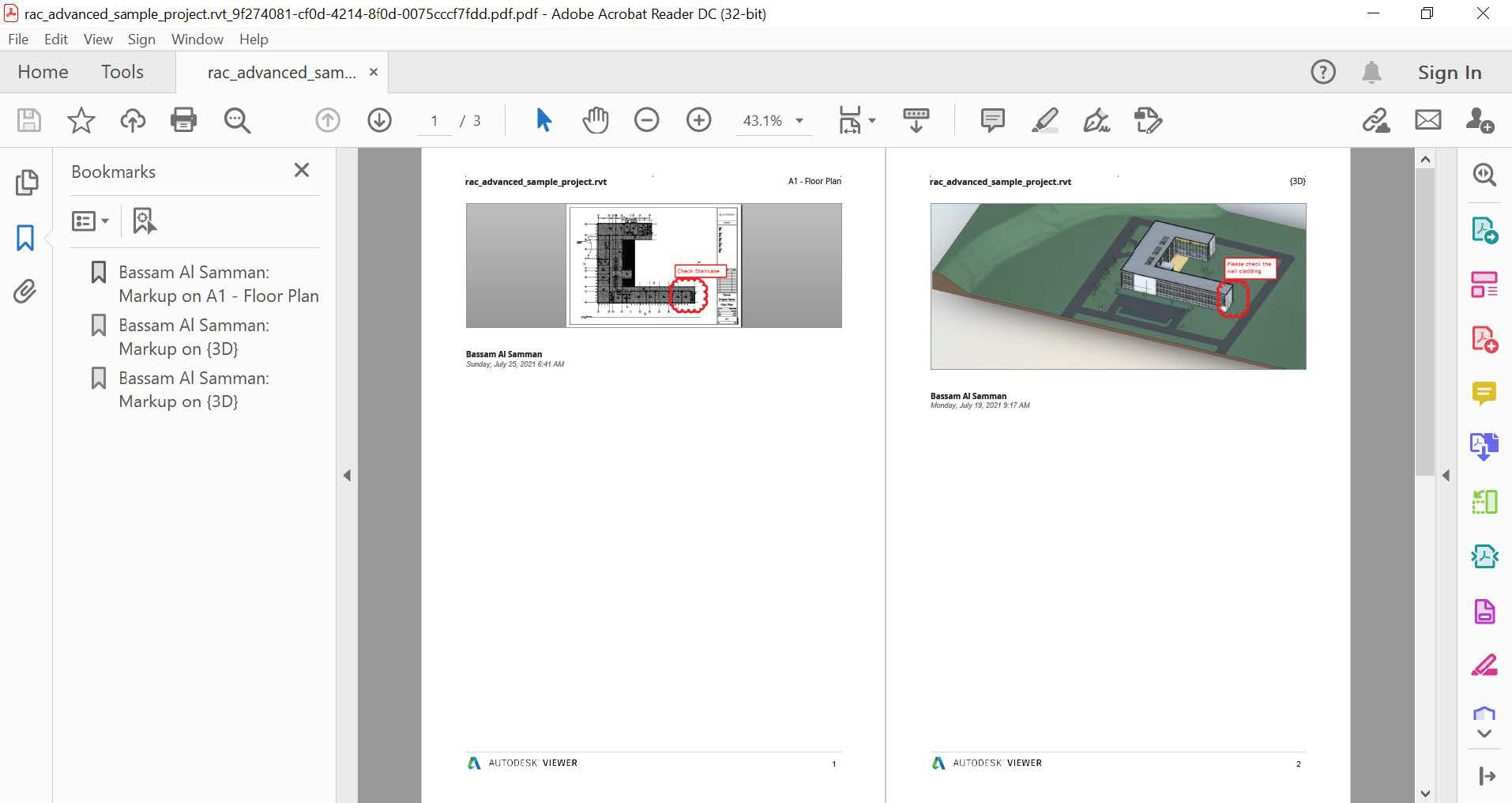Open the Edit menu

click(56, 39)
